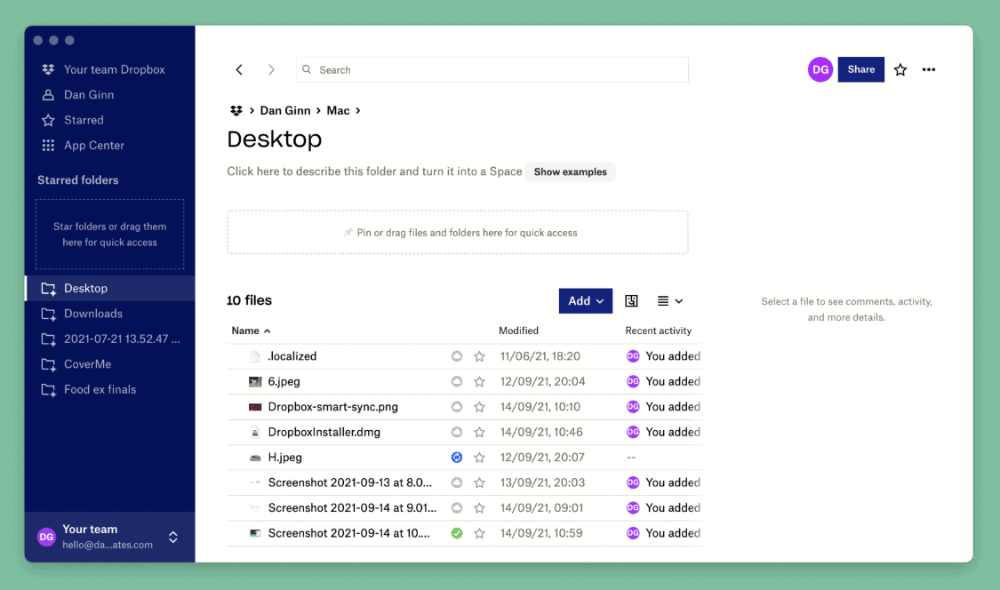
Task: Click the blue syncing icon next to H.jpeg
Action: (456, 457)
